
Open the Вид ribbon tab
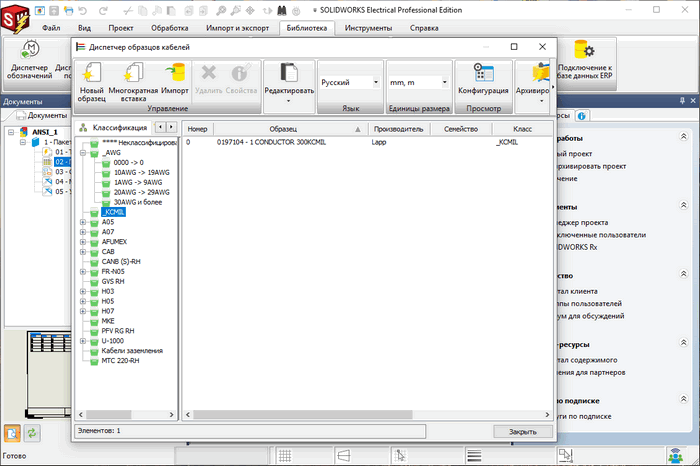tap(84, 28)
